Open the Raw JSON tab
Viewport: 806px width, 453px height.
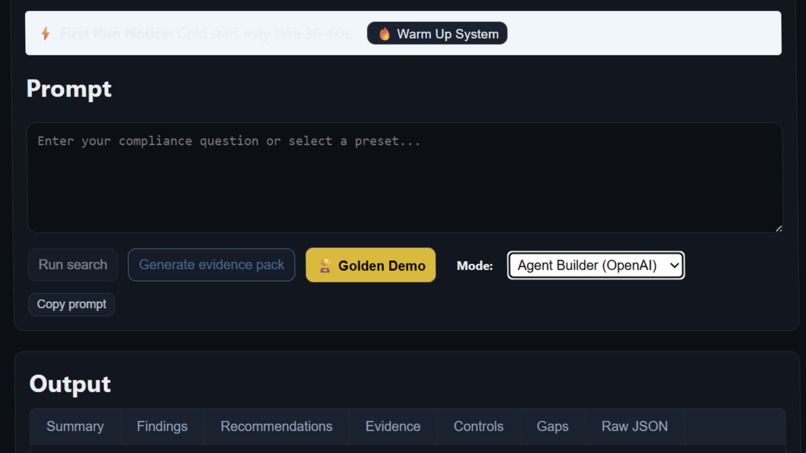point(634,426)
